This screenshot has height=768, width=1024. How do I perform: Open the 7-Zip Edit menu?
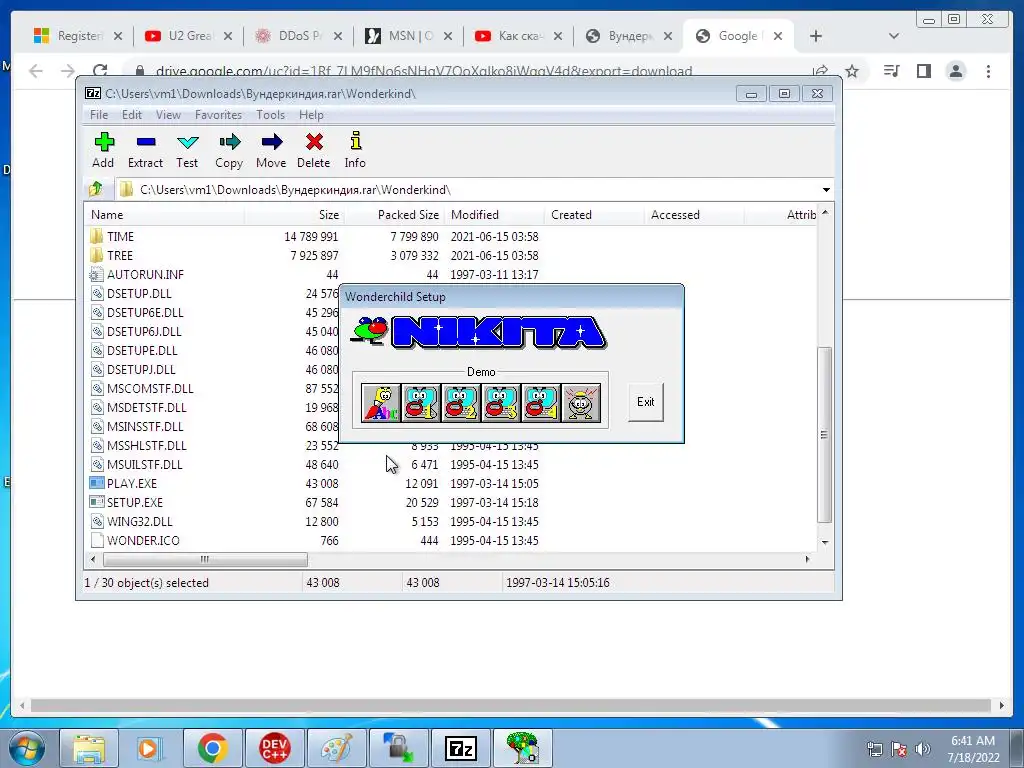click(132, 115)
